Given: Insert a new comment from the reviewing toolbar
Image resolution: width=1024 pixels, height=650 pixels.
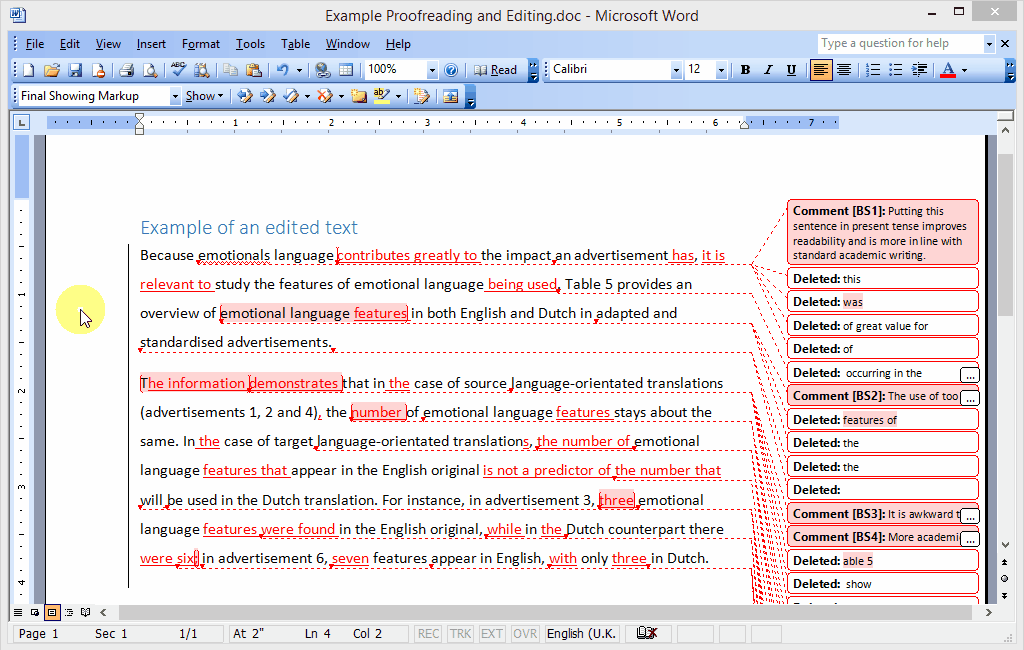Looking at the screenshot, I should tap(359, 96).
